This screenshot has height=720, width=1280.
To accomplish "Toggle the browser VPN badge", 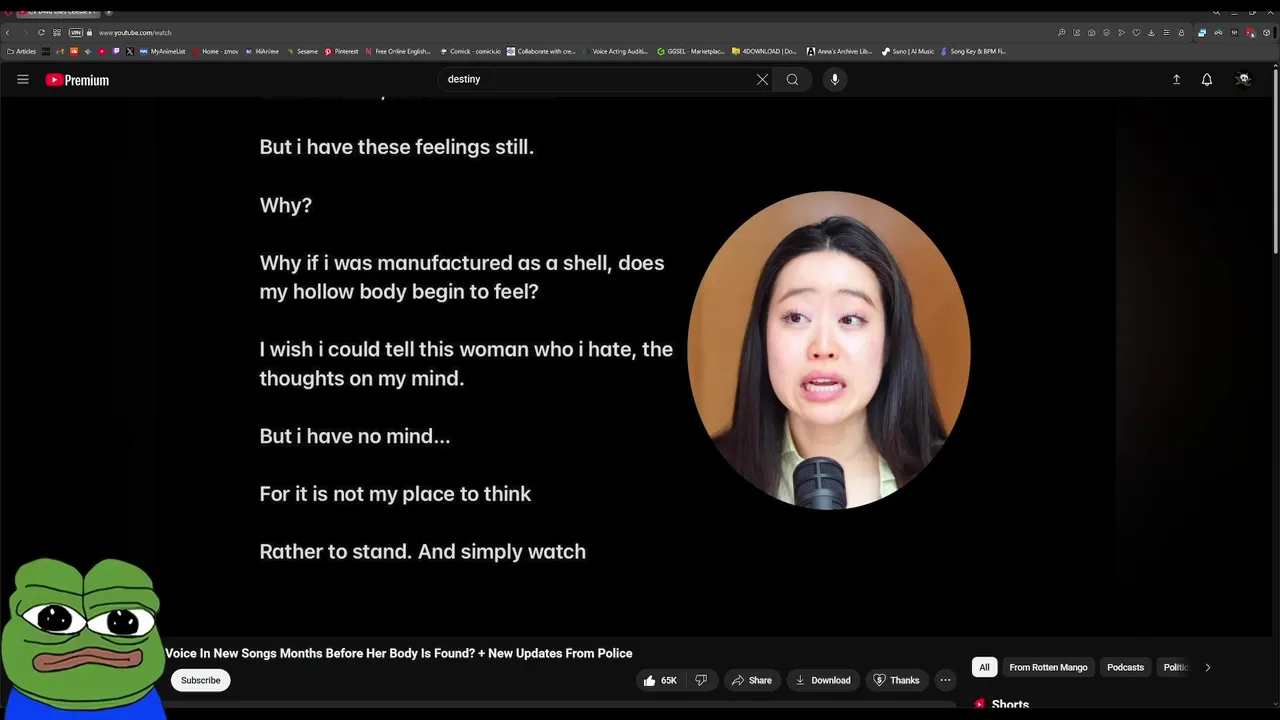I will pos(75,33).
